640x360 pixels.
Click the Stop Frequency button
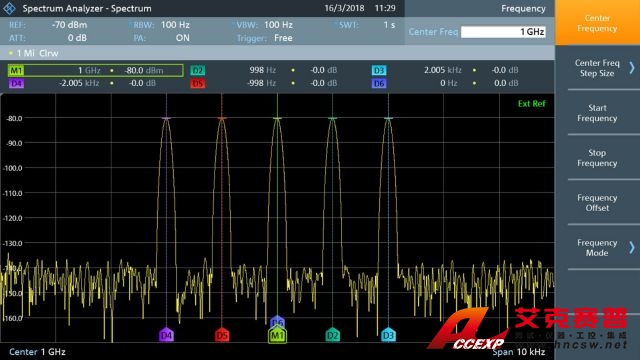point(598,158)
